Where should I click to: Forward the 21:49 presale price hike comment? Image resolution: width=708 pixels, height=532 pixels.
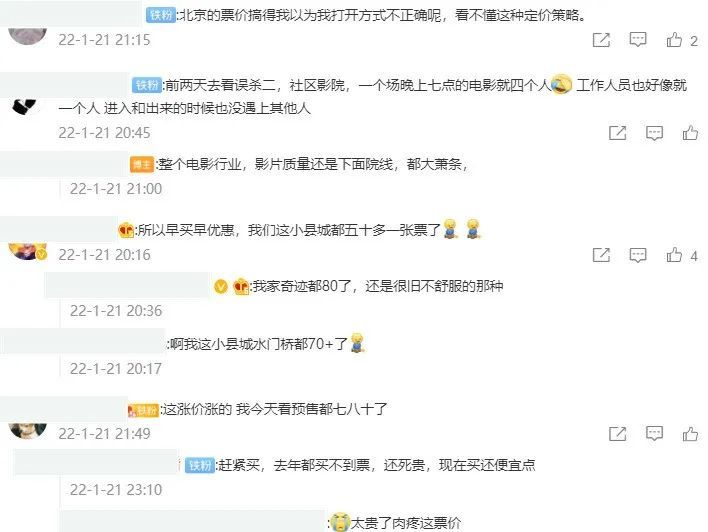point(618,434)
